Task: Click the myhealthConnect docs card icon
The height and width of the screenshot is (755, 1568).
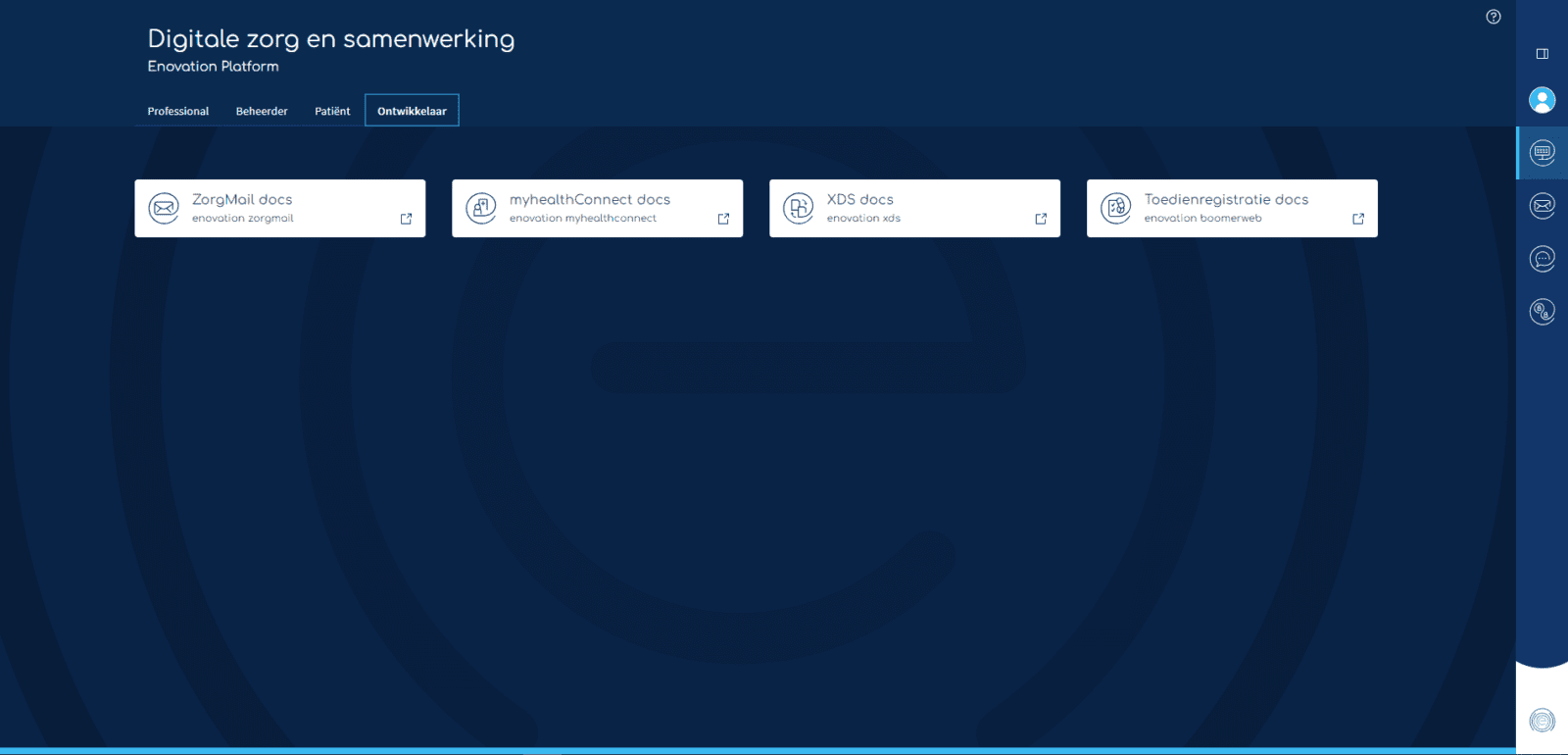Action: 481,208
